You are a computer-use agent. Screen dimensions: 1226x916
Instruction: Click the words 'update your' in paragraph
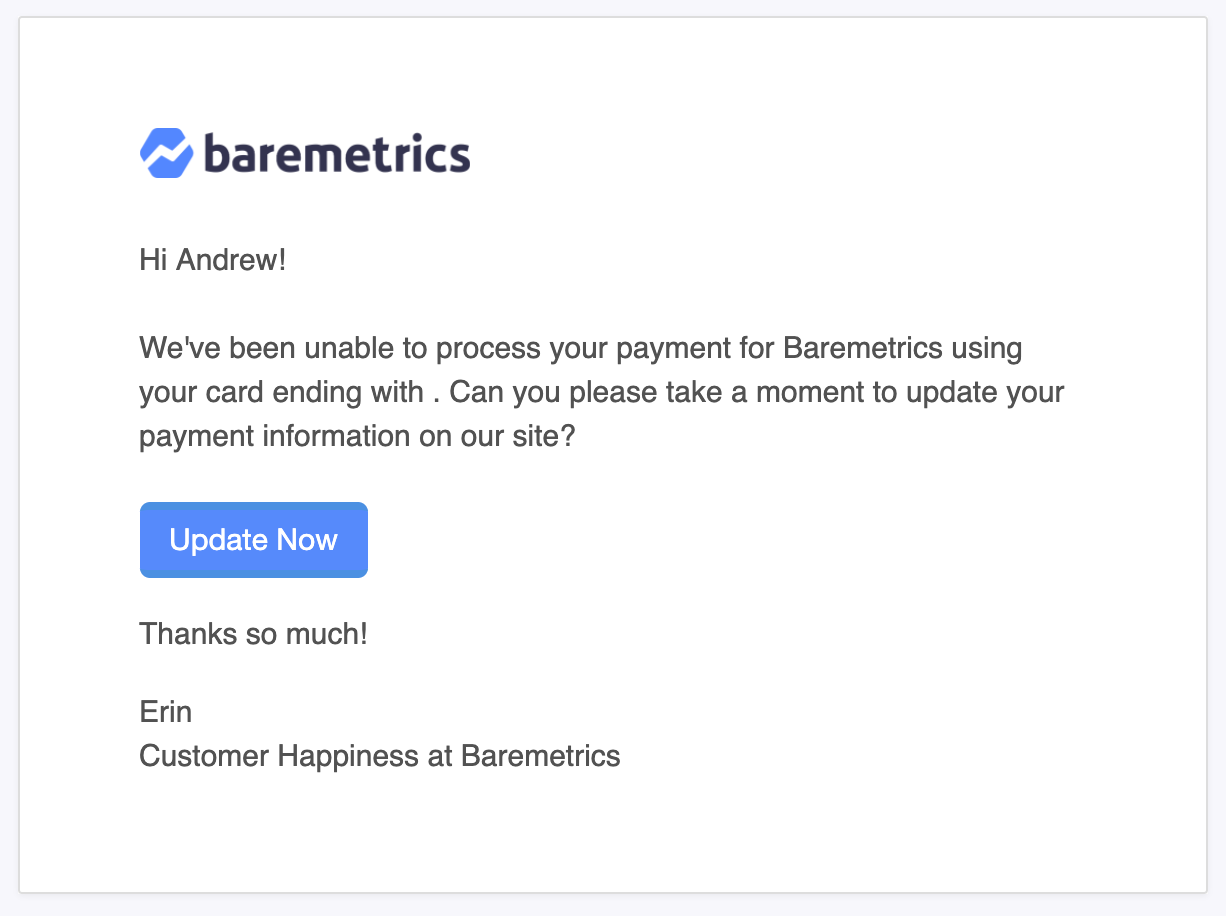point(985,392)
